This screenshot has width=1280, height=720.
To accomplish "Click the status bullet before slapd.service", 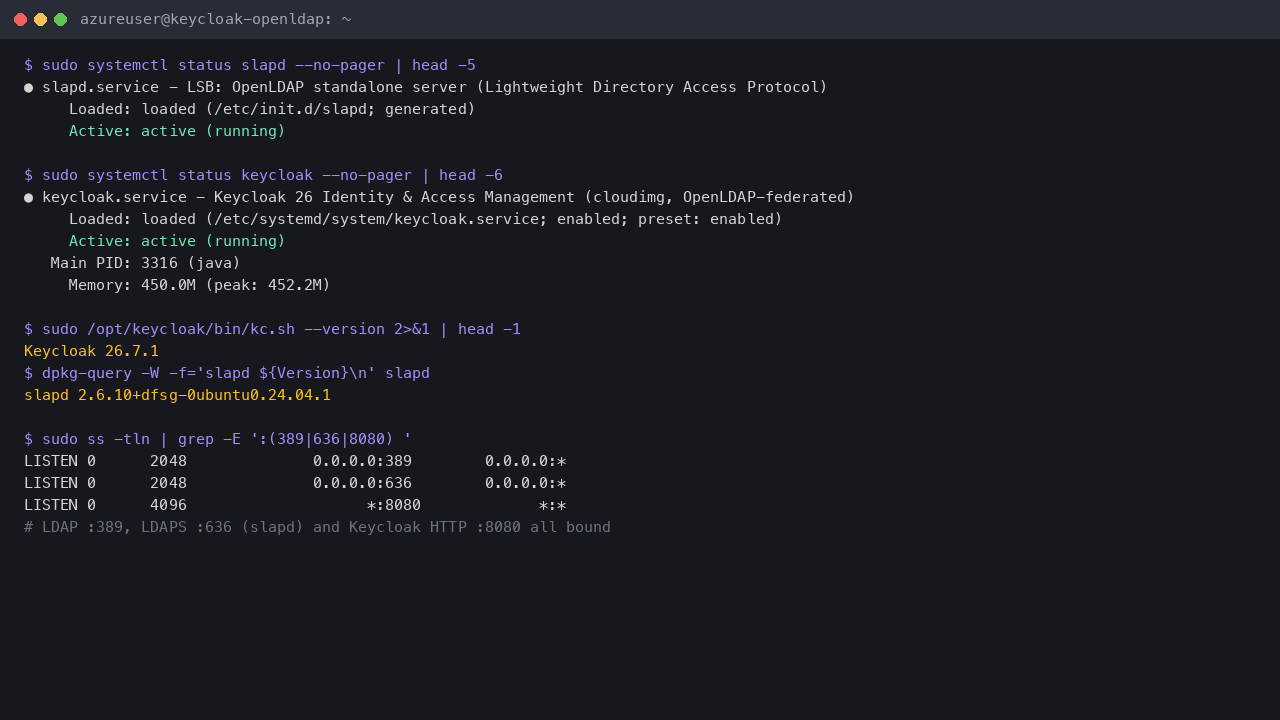I will click(x=28, y=87).
